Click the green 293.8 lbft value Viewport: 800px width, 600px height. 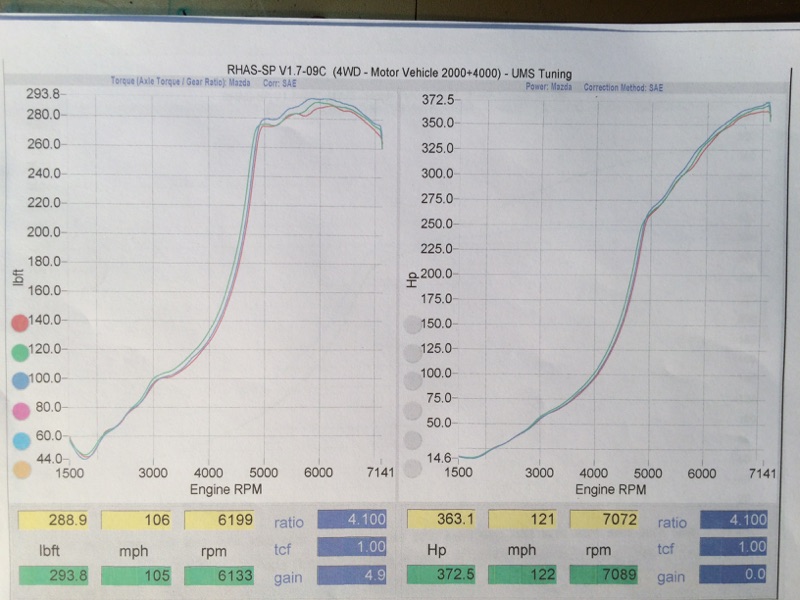(54, 576)
